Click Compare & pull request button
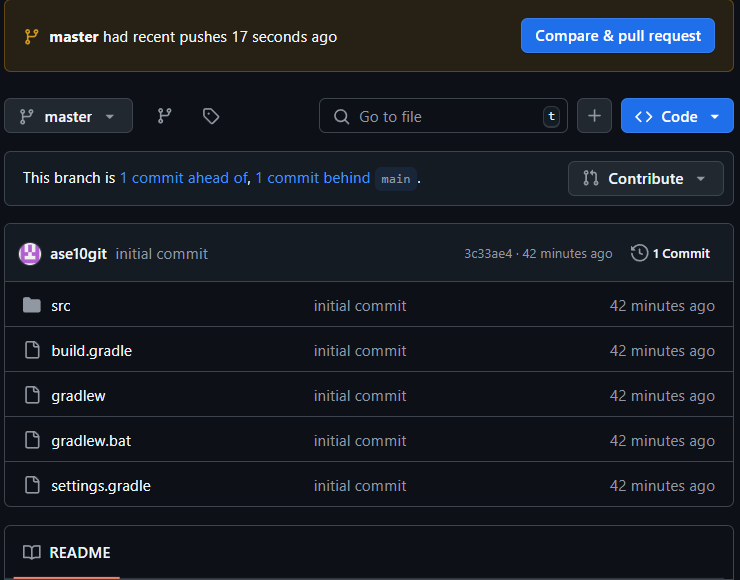740x580 pixels. pos(618,36)
